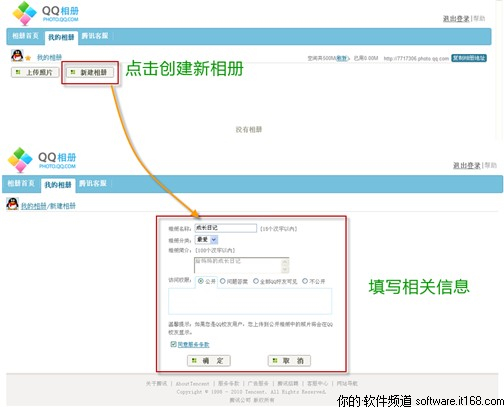504x407 pixels.
Task: Click 退出登录 on the lower page
Action: 467,165
